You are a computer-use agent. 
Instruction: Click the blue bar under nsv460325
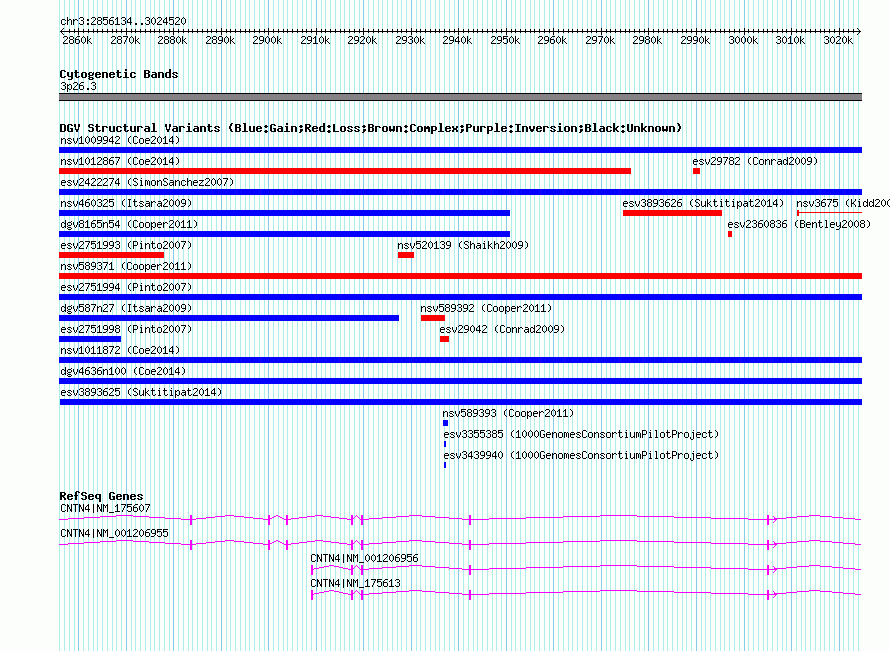(x=284, y=213)
